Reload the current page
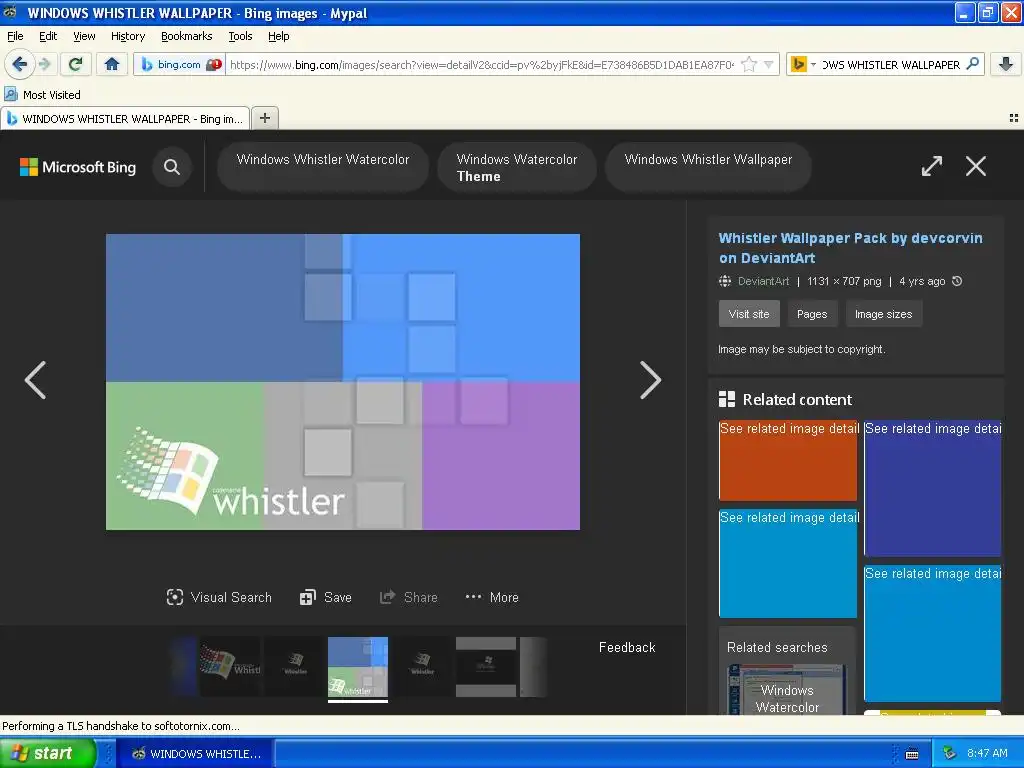The height and width of the screenshot is (768, 1024). coord(75,64)
